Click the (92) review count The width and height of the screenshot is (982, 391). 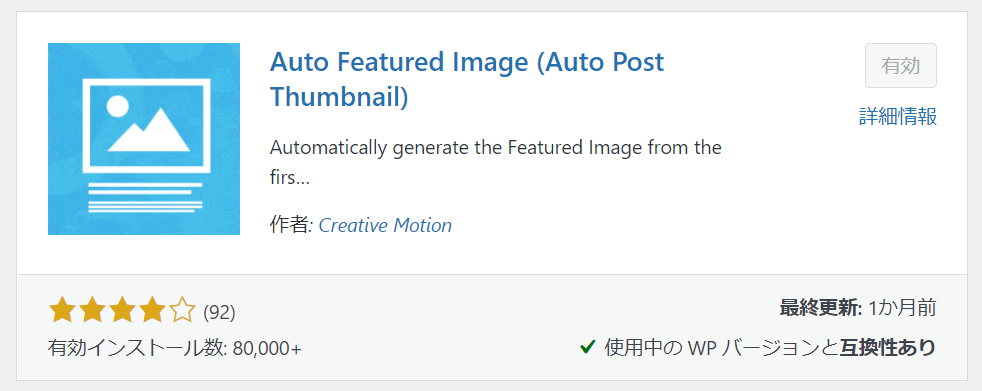pos(219,312)
